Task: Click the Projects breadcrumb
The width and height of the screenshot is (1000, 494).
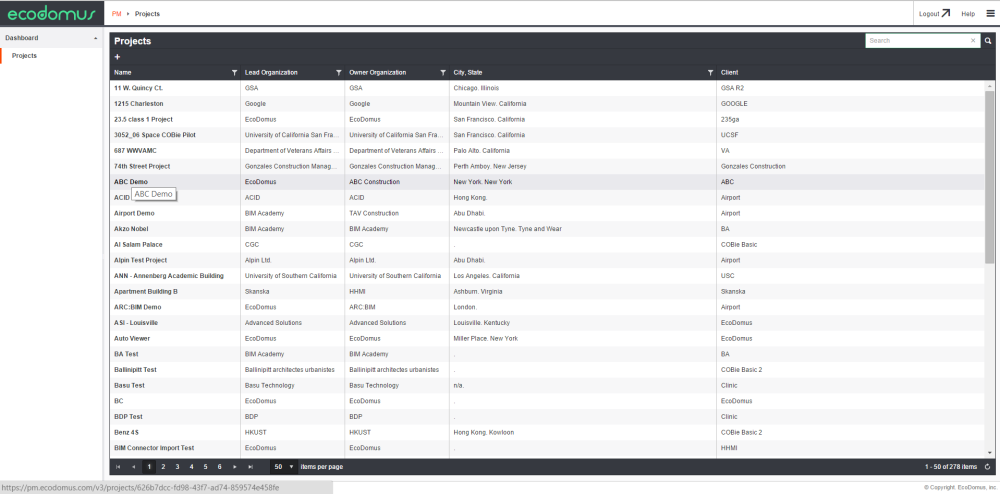Action: click(147, 13)
